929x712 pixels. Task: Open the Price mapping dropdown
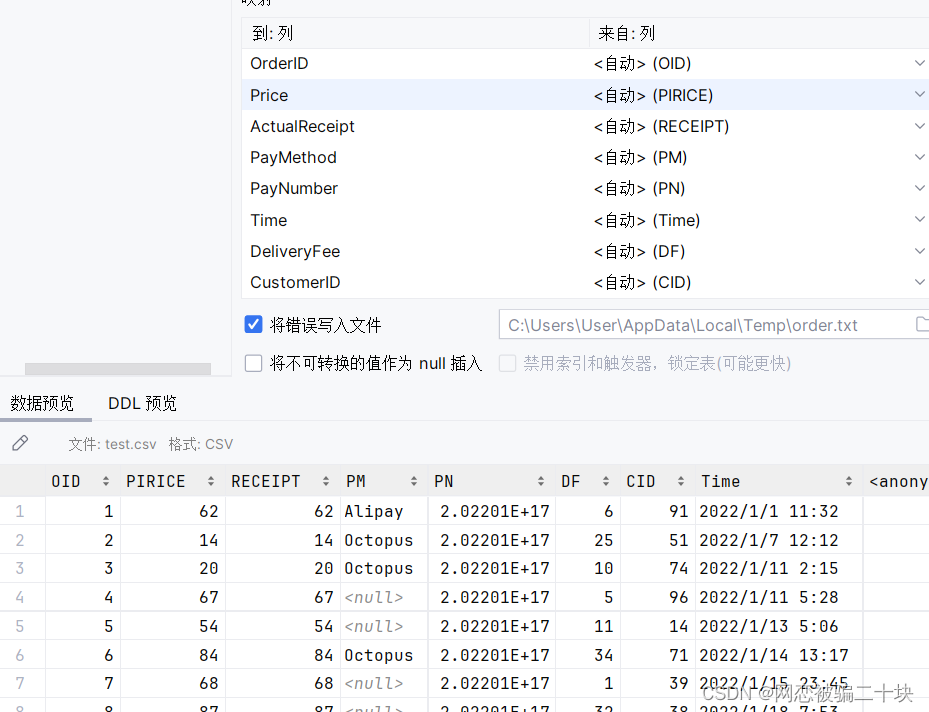coord(920,93)
